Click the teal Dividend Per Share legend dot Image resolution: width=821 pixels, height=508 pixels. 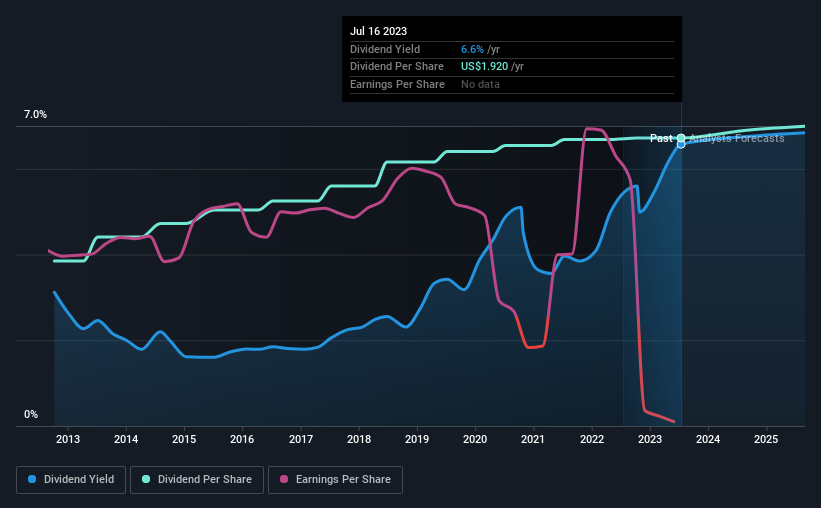pyautogui.click(x=146, y=479)
